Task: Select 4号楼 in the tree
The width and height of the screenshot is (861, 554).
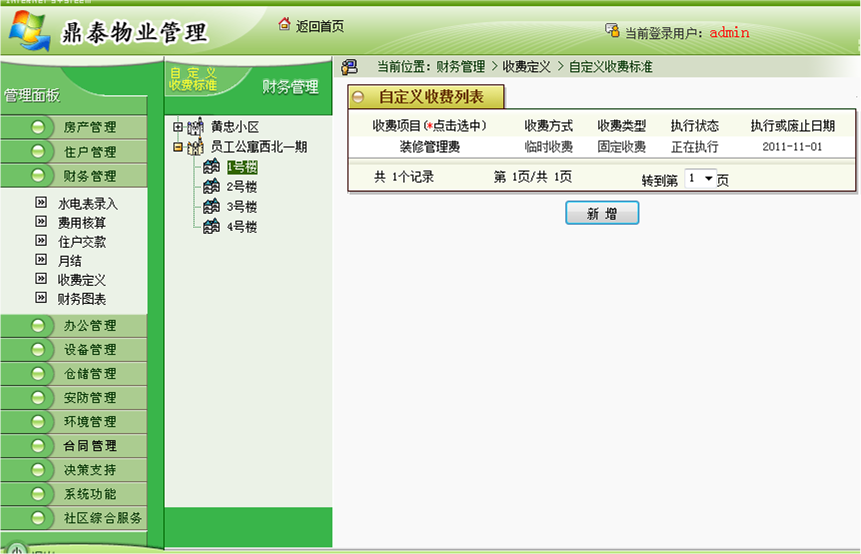Action: coord(242,227)
